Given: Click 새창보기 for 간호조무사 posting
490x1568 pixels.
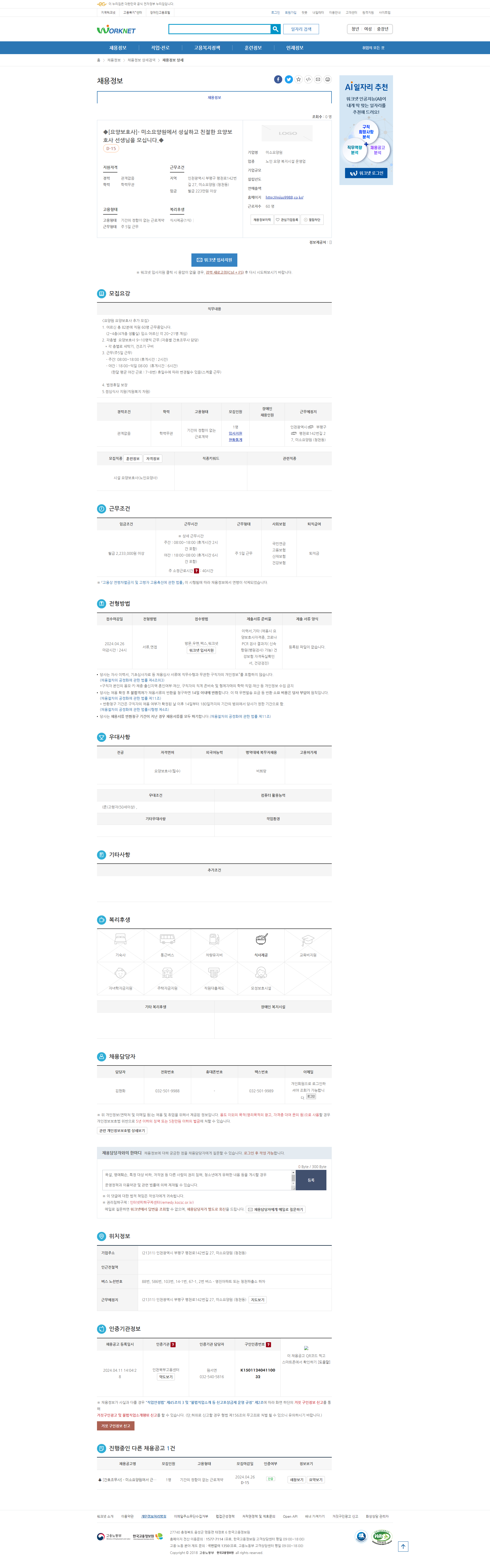Looking at the screenshot, I should pos(297,1480).
